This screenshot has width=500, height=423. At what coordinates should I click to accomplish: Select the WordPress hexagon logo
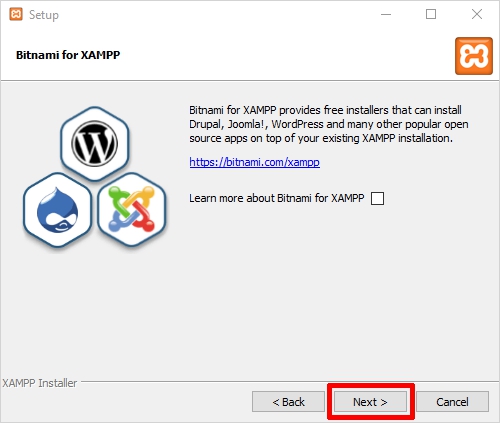point(95,144)
